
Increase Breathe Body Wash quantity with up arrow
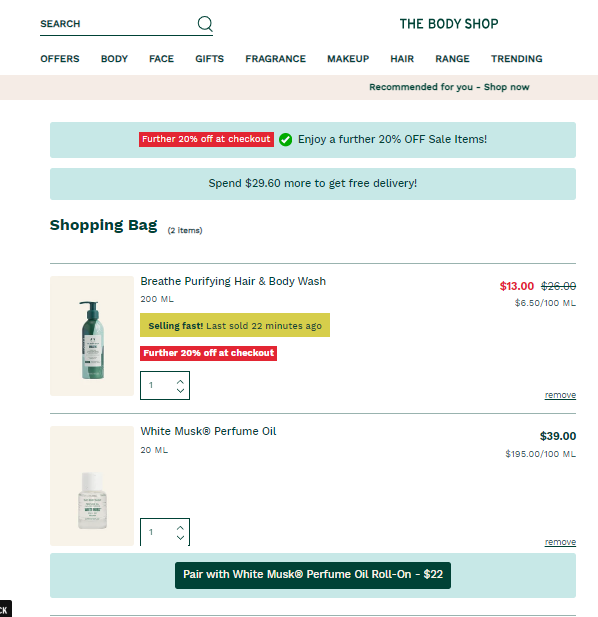180,381
